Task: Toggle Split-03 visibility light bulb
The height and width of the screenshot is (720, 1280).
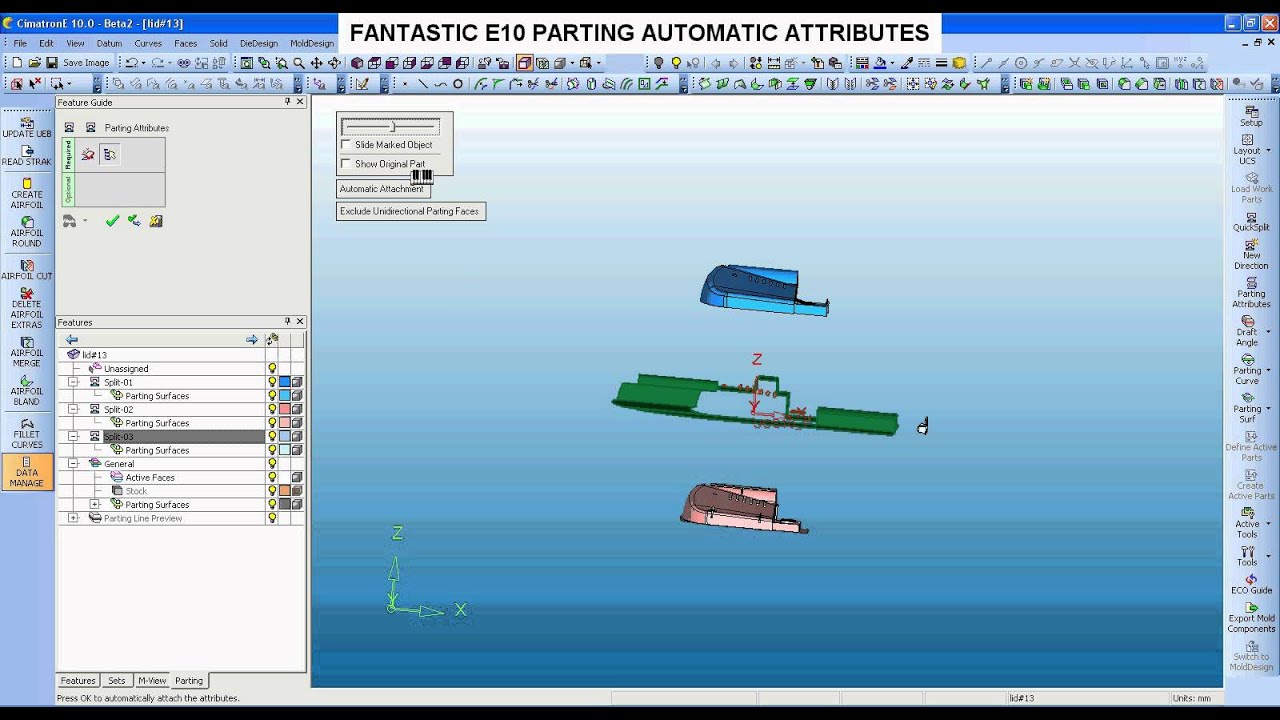Action: (x=272, y=437)
